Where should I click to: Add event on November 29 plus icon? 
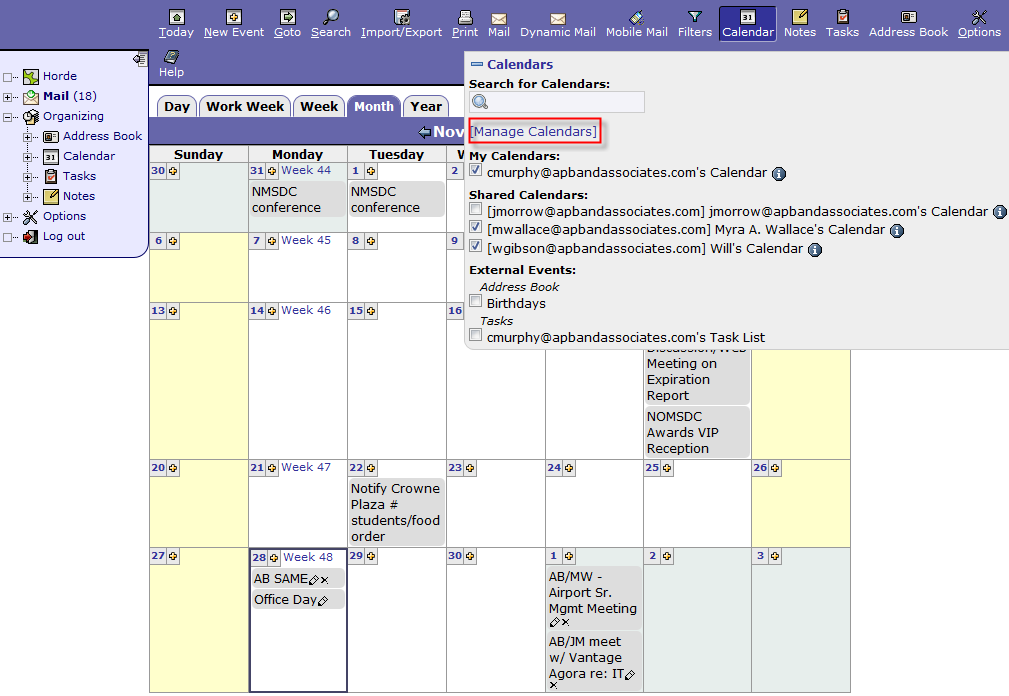[x=371, y=557]
